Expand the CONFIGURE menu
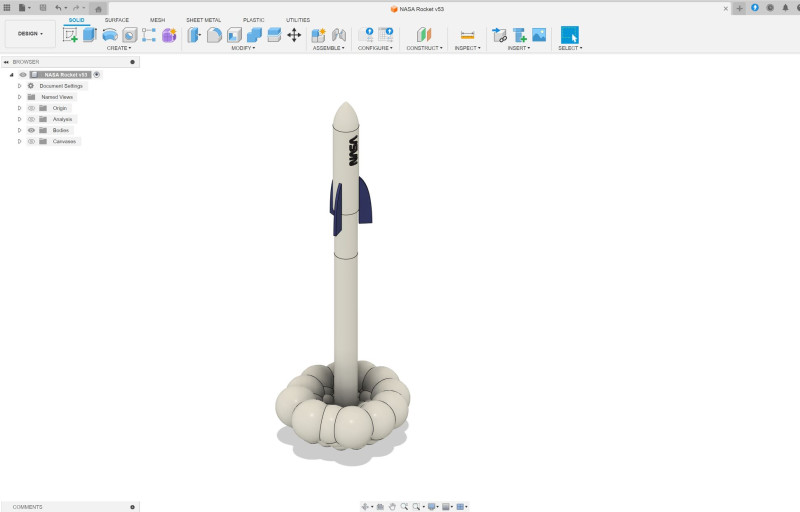The height and width of the screenshot is (512, 800). [x=376, y=48]
